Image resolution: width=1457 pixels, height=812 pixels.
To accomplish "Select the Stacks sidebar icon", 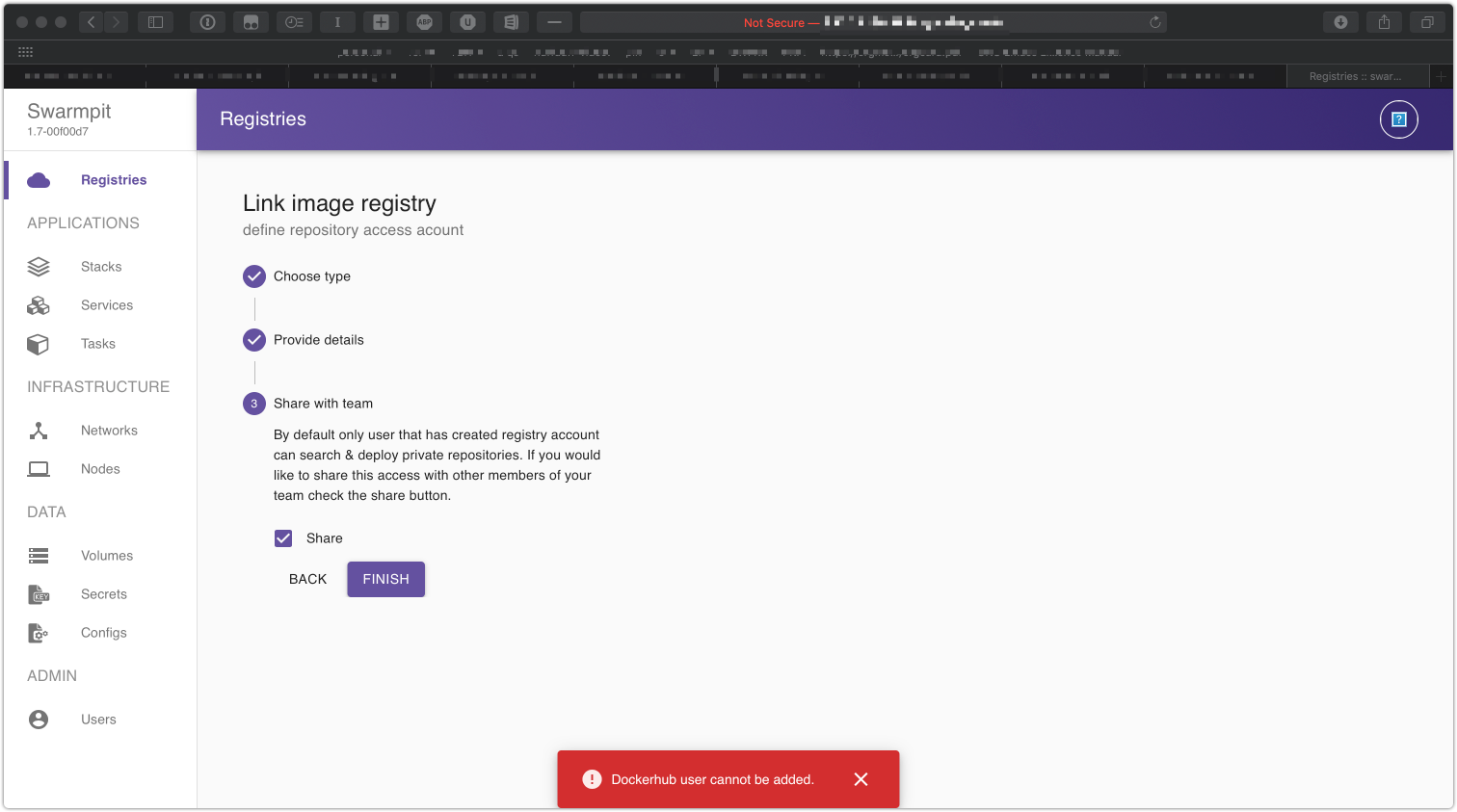I will 39,267.
